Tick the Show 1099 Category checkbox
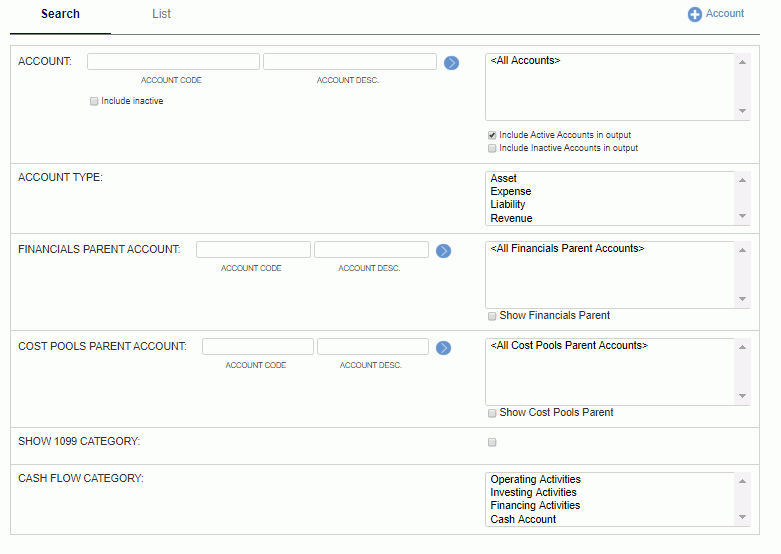The height and width of the screenshot is (554, 781). pos(492,442)
